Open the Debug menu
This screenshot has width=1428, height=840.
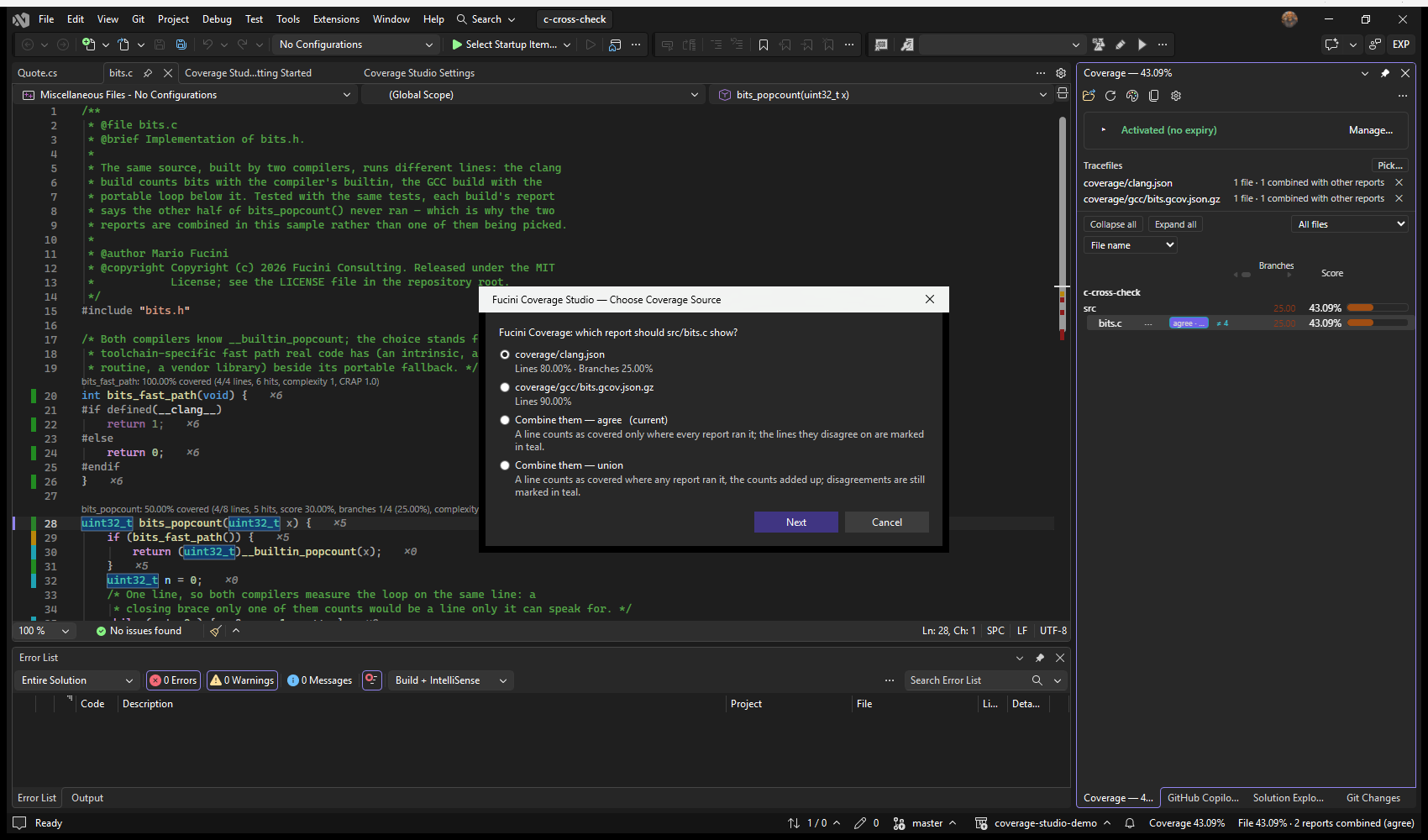tap(217, 18)
